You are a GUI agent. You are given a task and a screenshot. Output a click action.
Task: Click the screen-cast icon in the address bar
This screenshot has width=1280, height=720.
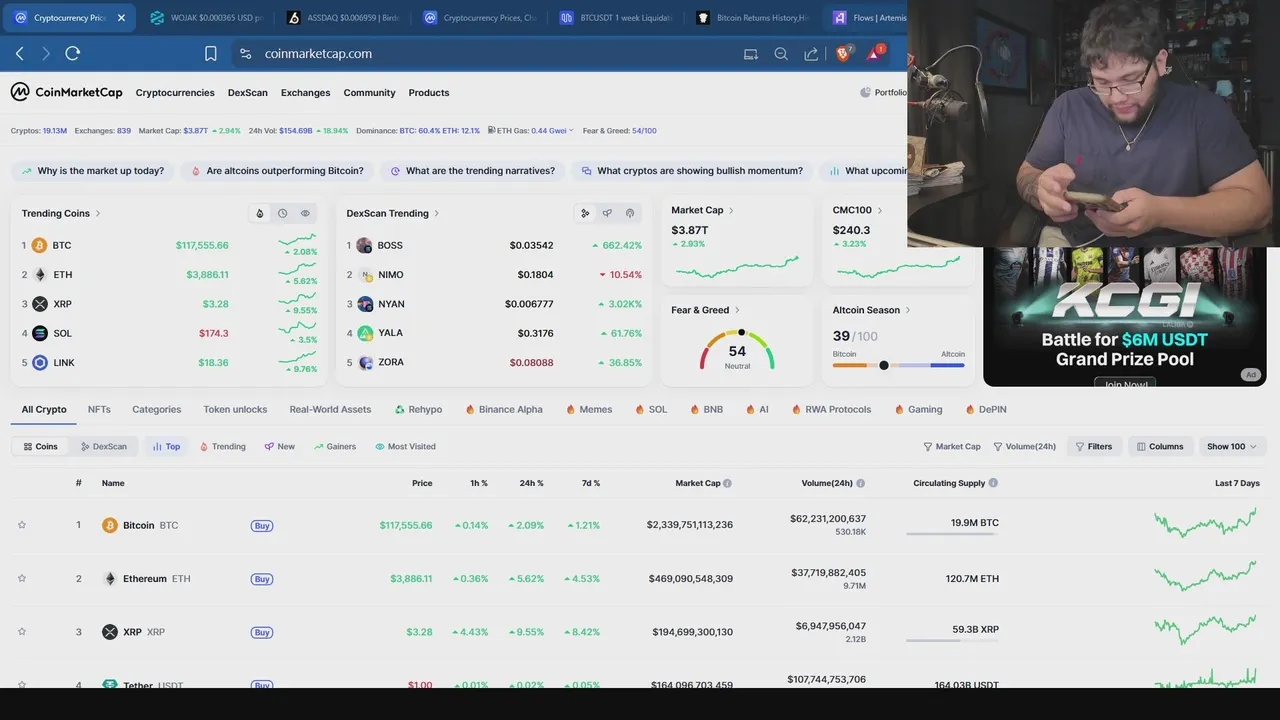click(751, 54)
